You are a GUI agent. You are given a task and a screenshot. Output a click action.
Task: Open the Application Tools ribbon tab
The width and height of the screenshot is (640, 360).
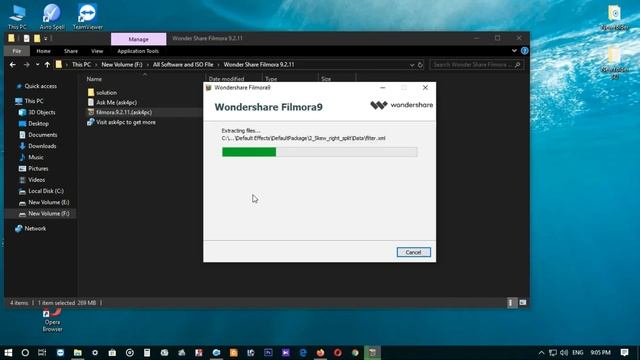(138, 51)
